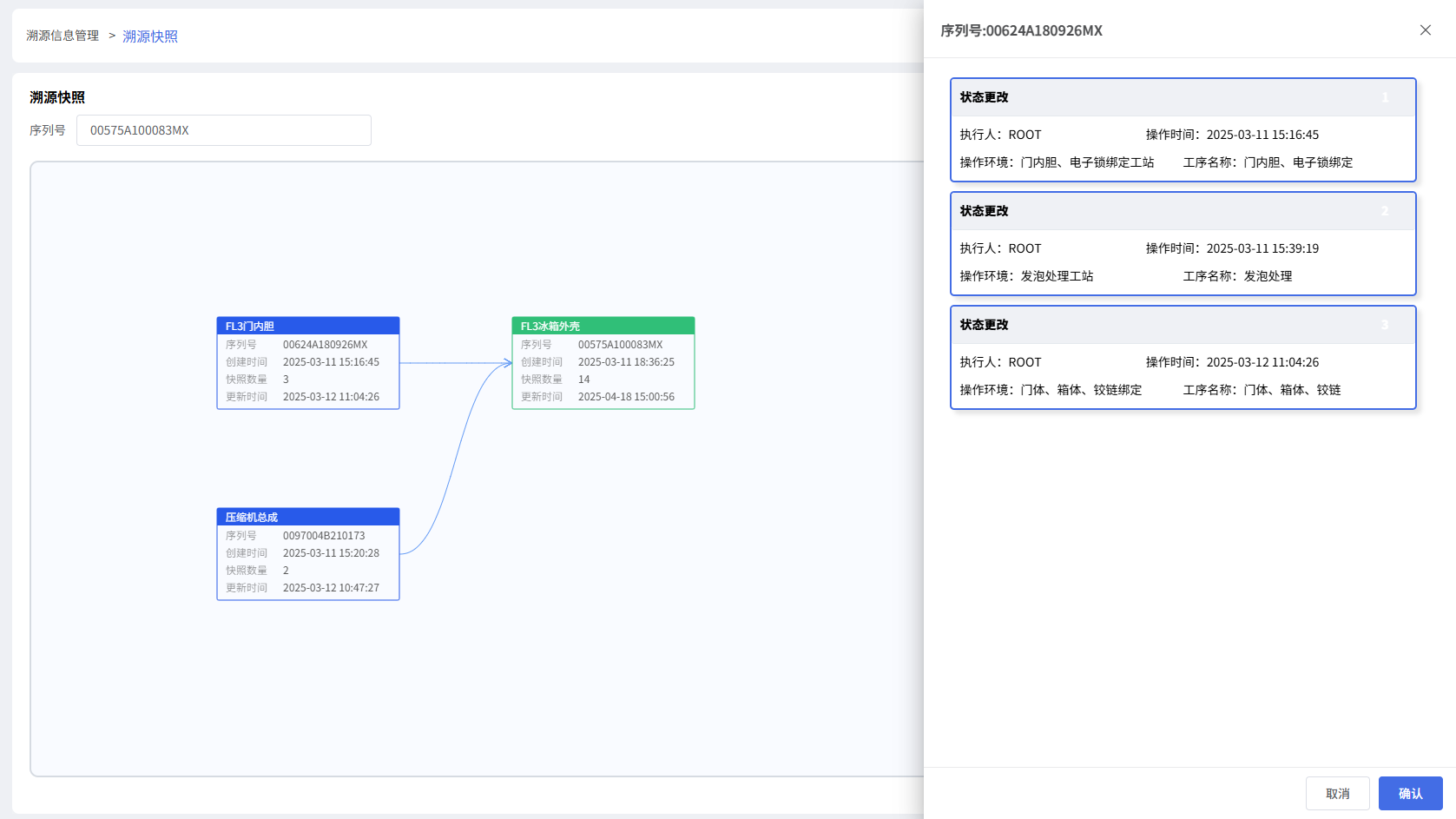Click operation time 2025-03-12 11:04:26 in the drawer

click(x=1262, y=362)
